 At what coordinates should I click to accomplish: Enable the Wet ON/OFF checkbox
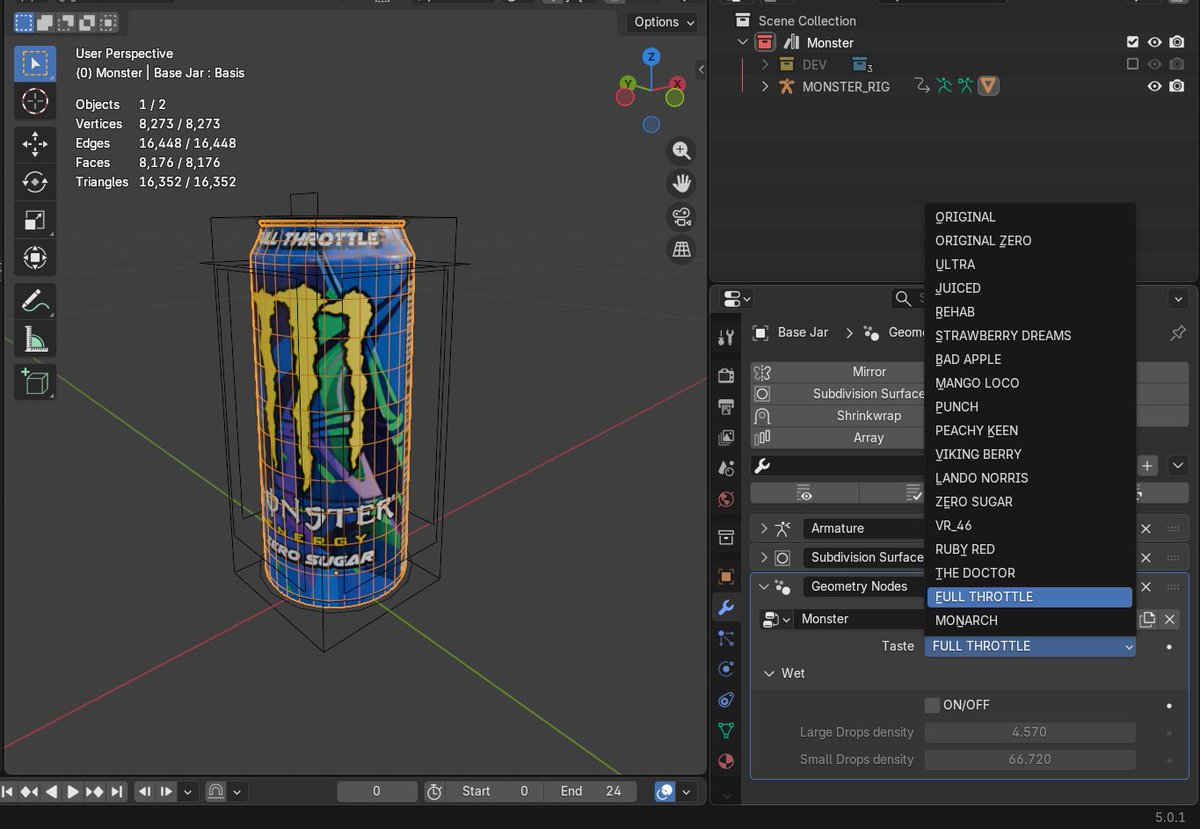click(x=932, y=705)
